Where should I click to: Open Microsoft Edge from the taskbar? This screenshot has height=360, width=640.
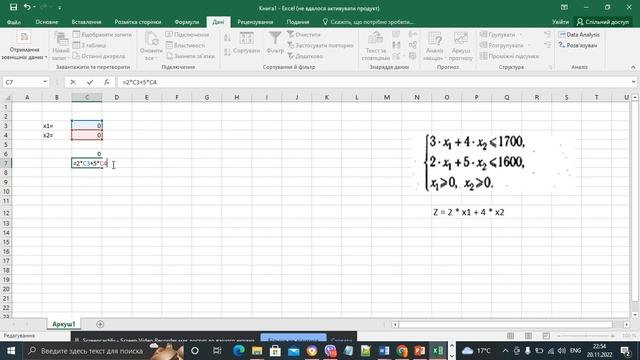click(x=239, y=351)
